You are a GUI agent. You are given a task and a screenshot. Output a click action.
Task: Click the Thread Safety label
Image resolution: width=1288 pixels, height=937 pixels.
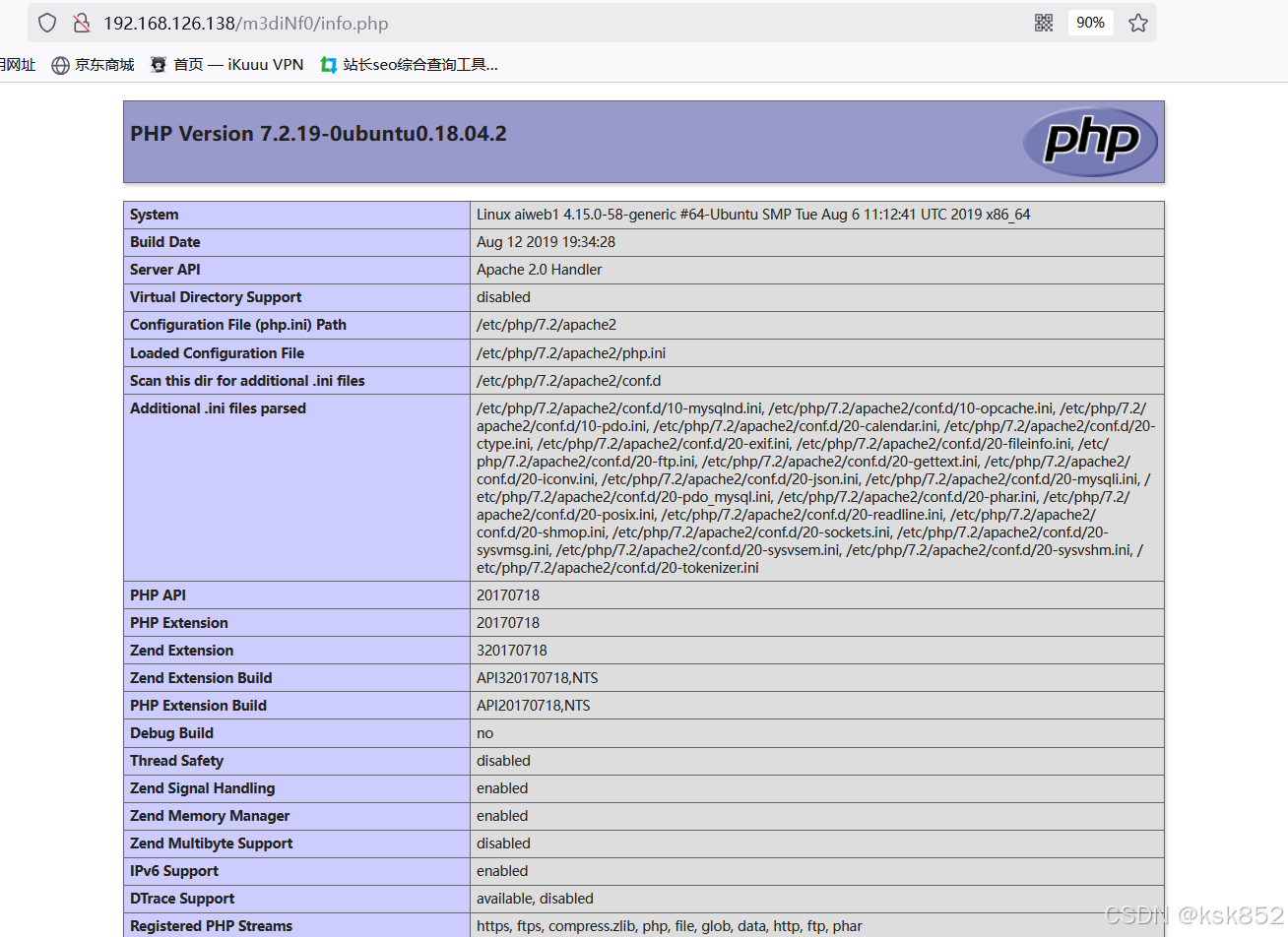(x=176, y=761)
